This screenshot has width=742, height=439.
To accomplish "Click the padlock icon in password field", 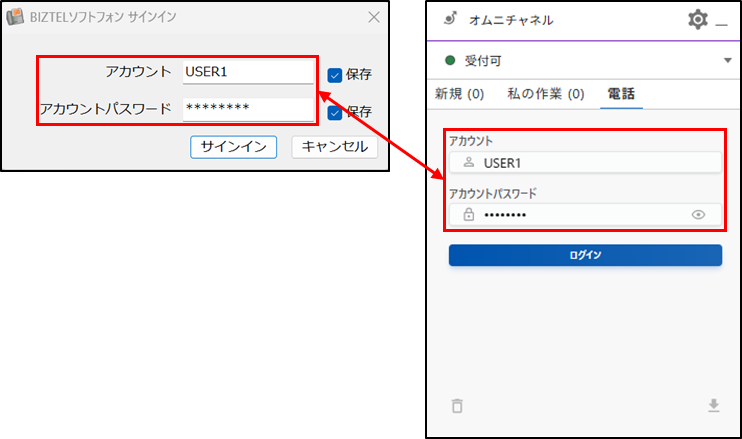I will (468, 214).
